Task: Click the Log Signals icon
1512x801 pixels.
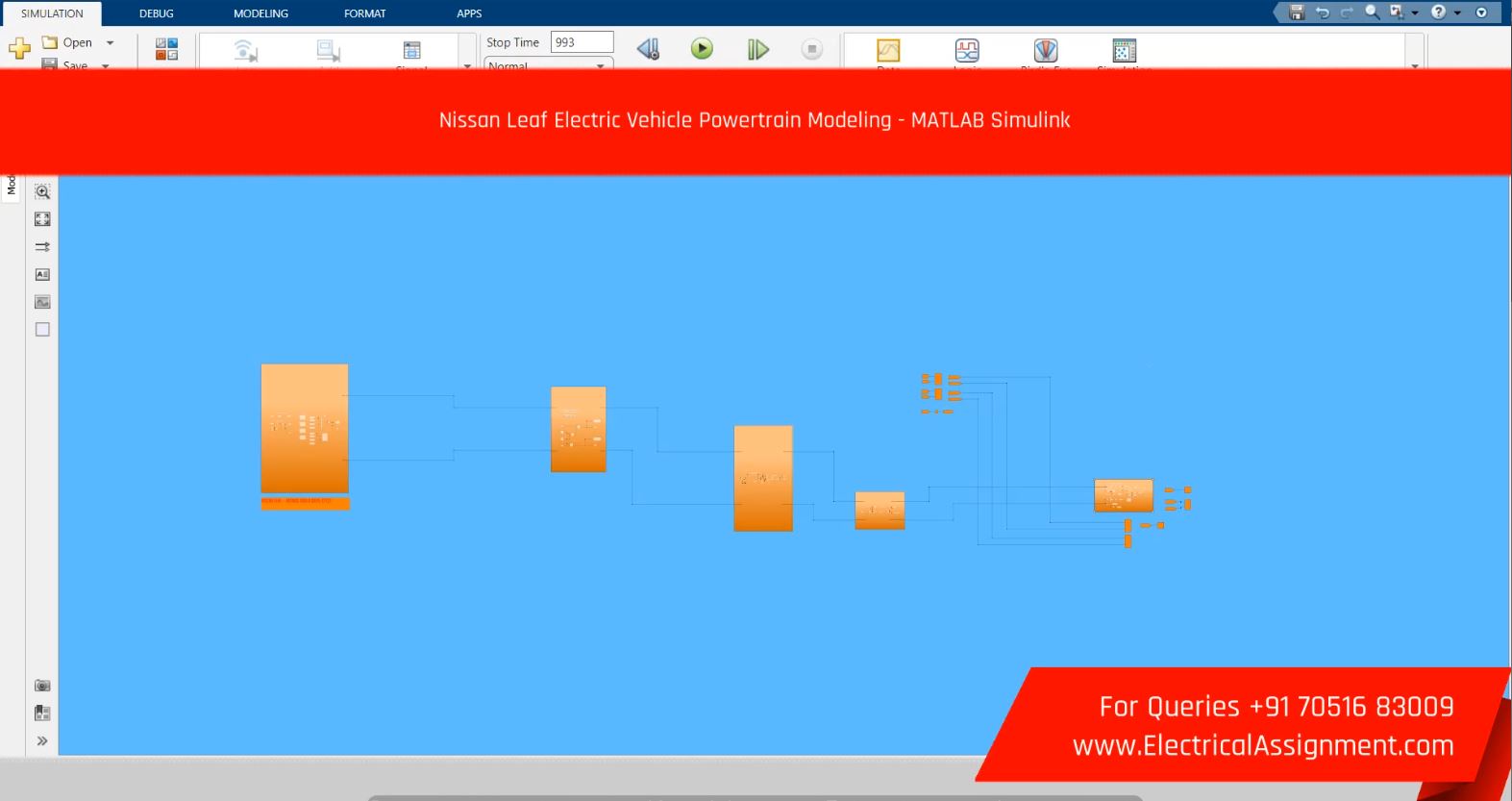Action: (x=245, y=51)
